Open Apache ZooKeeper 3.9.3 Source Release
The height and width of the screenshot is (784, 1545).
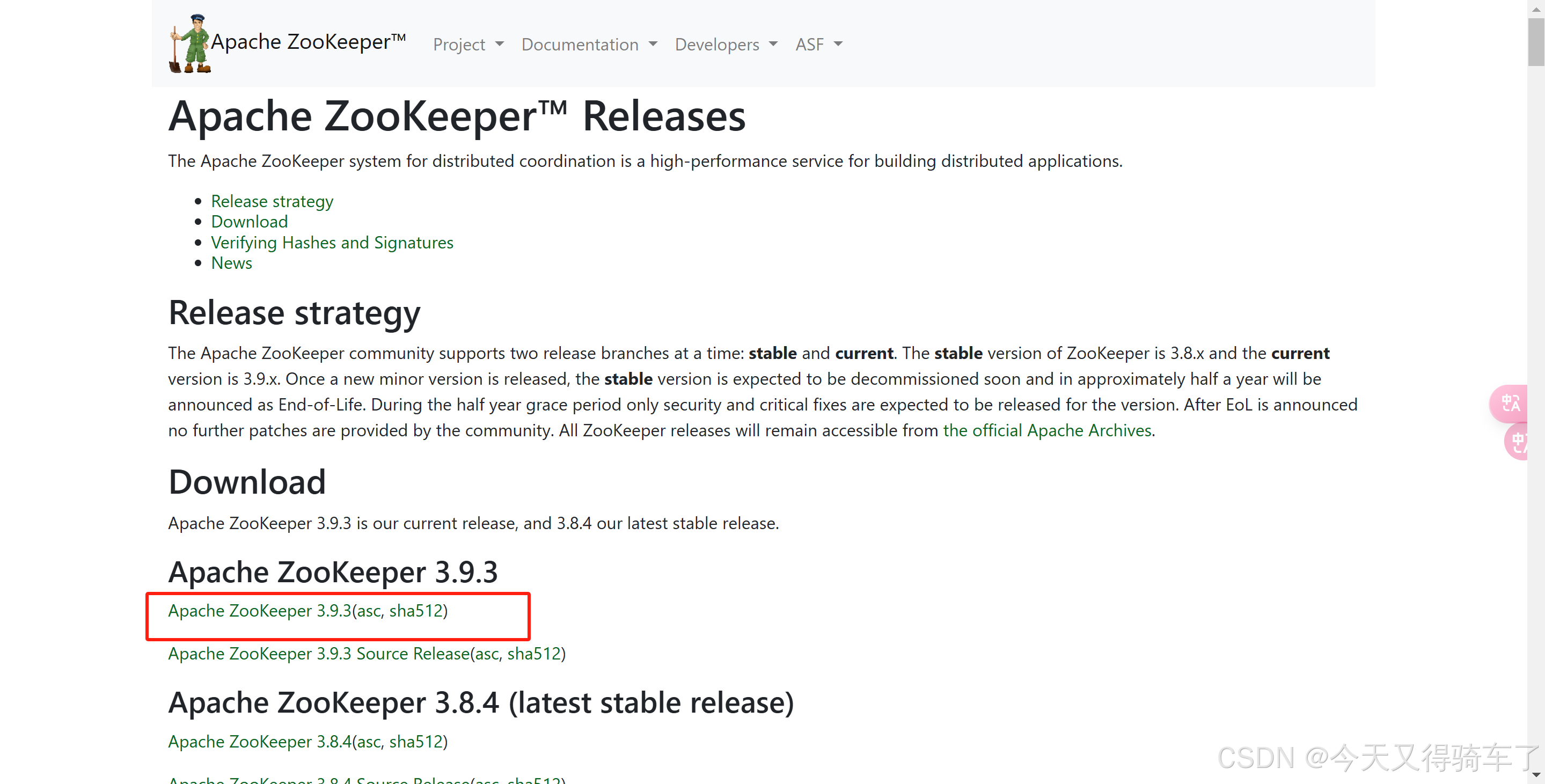coord(318,654)
